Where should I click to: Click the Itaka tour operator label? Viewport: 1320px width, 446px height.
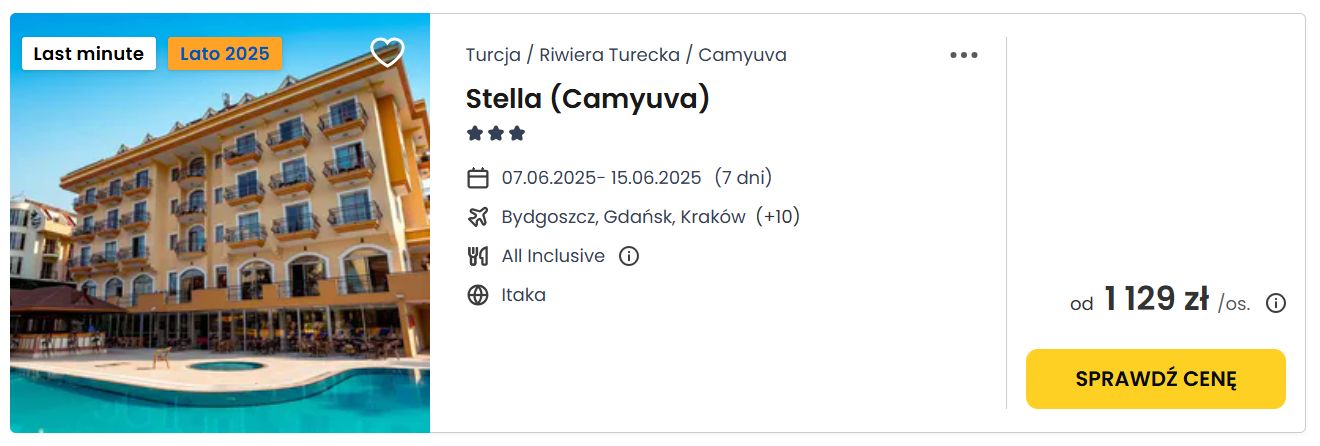(x=524, y=295)
